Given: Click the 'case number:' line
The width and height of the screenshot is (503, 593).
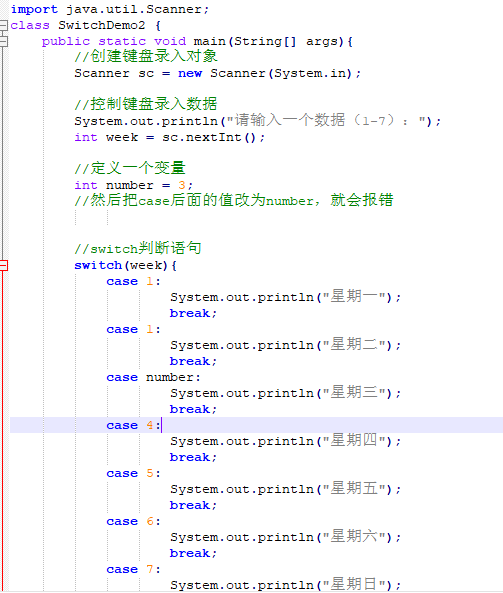Looking at the screenshot, I should coord(153,377).
